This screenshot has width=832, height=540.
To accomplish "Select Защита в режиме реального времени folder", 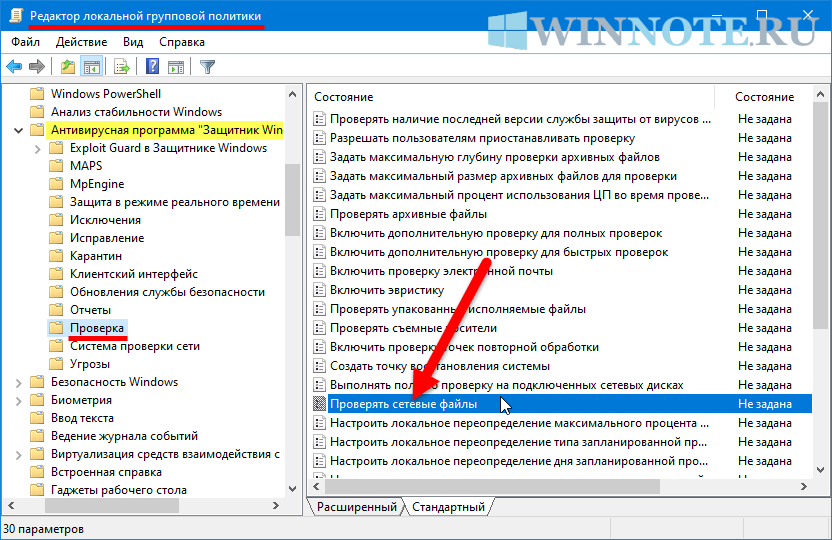I will (x=175, y=202).
